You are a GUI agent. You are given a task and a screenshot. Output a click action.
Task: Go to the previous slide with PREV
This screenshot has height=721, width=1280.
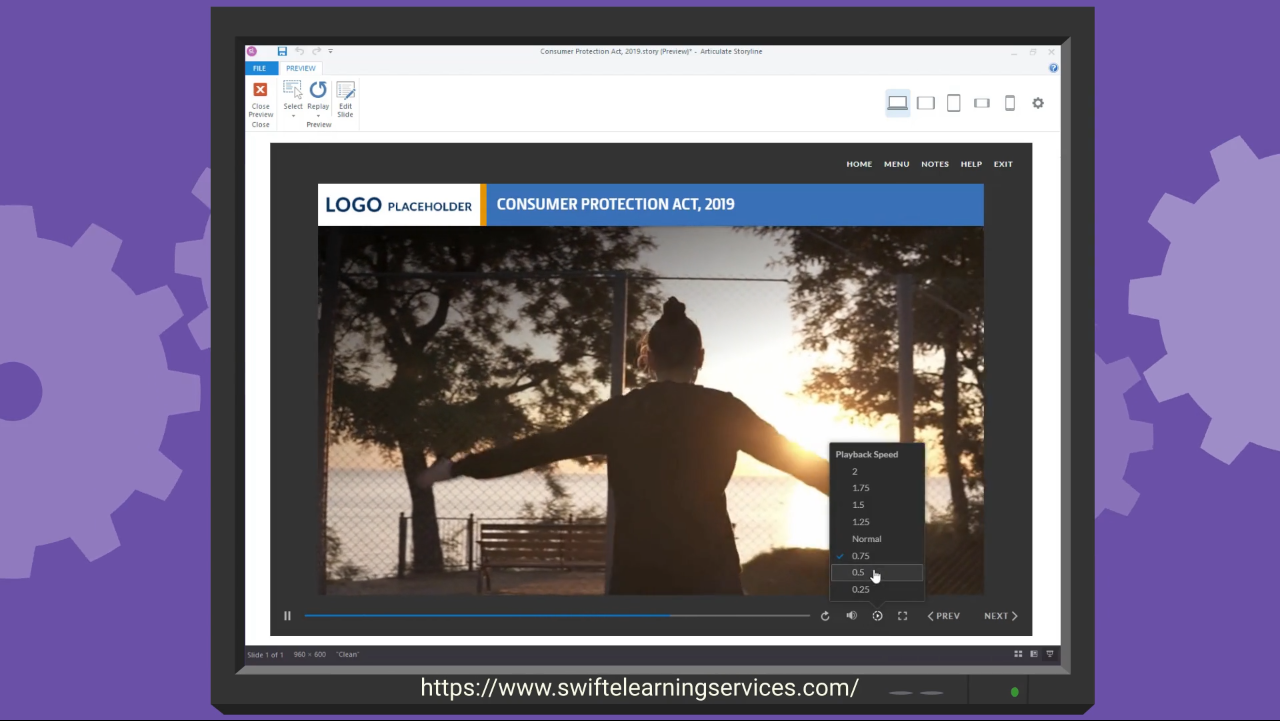click(x=943, y=616)
